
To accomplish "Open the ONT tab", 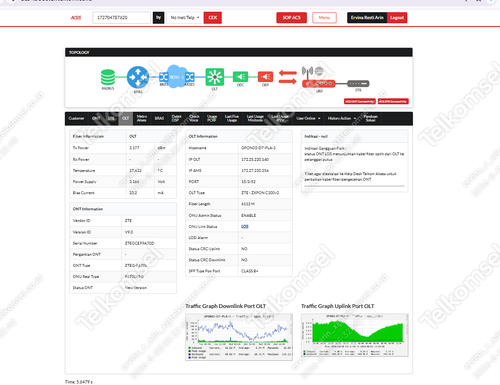I will point(96,118).
